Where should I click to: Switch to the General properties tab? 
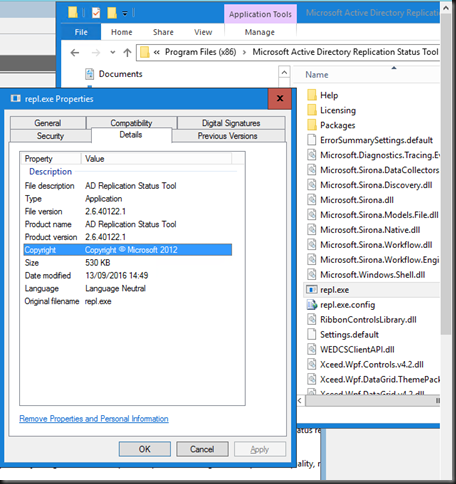[x=48, y=123]
